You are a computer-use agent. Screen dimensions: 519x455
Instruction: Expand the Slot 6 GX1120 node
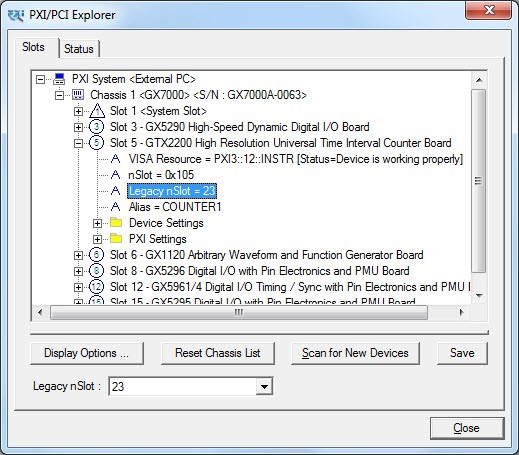pos(78,255)
